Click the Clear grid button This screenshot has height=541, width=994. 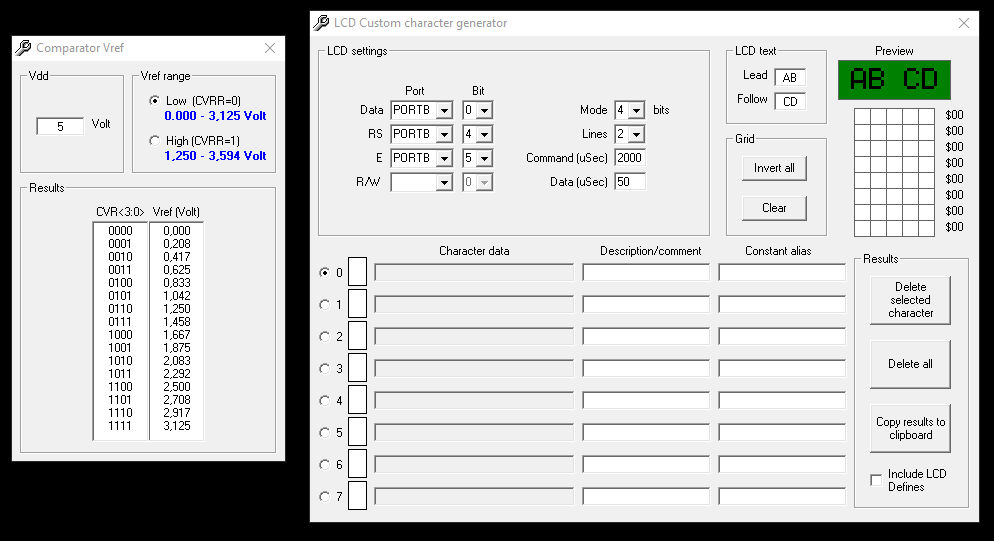tap(774, 208)
